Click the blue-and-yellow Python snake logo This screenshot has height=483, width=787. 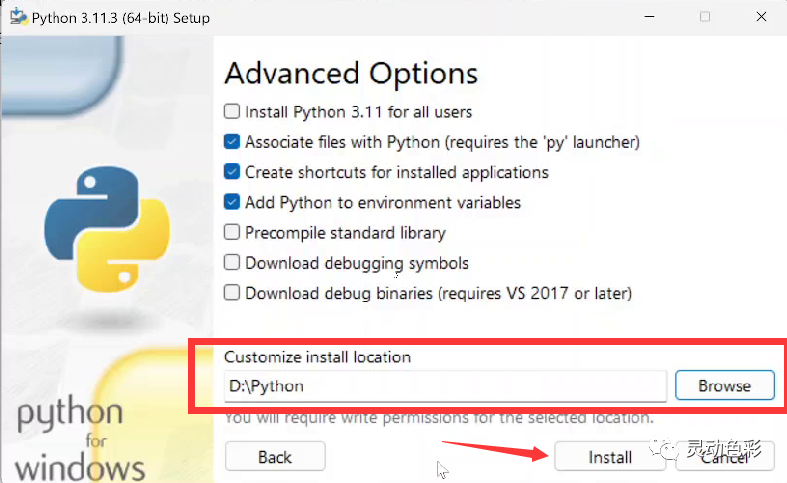tap(107, 229)
